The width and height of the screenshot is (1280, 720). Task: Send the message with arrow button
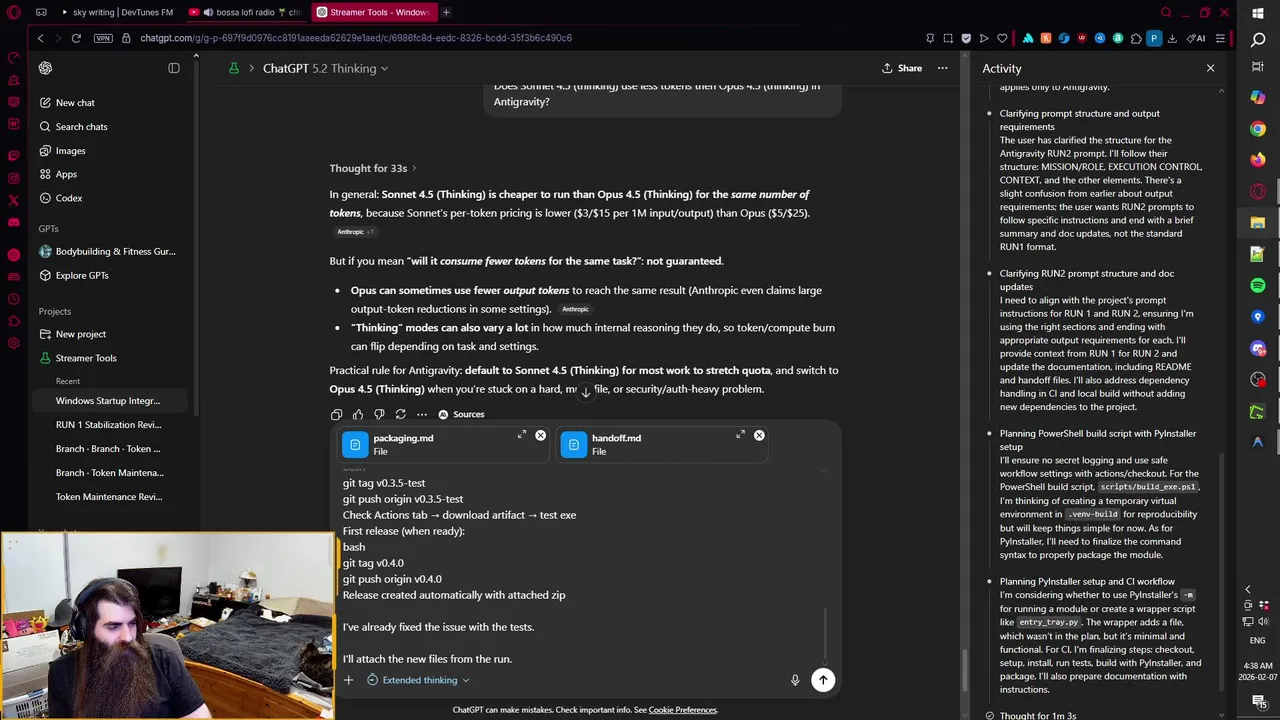823,680
